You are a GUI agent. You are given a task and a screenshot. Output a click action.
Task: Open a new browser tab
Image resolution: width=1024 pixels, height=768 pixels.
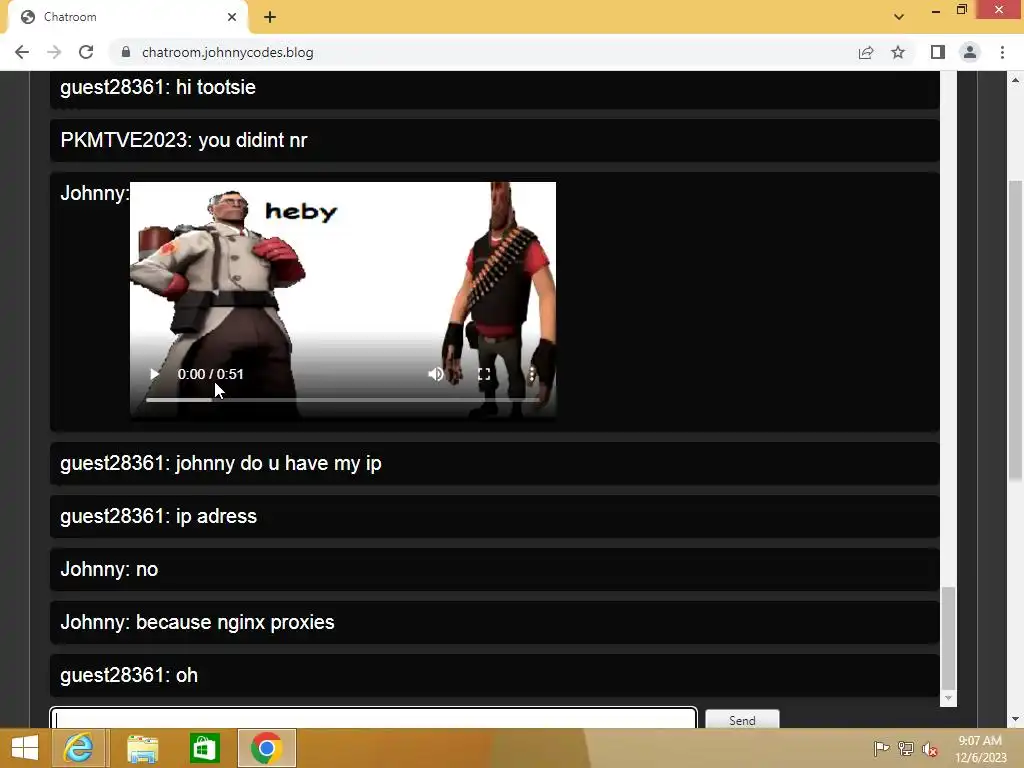click(x=270, y=17)
